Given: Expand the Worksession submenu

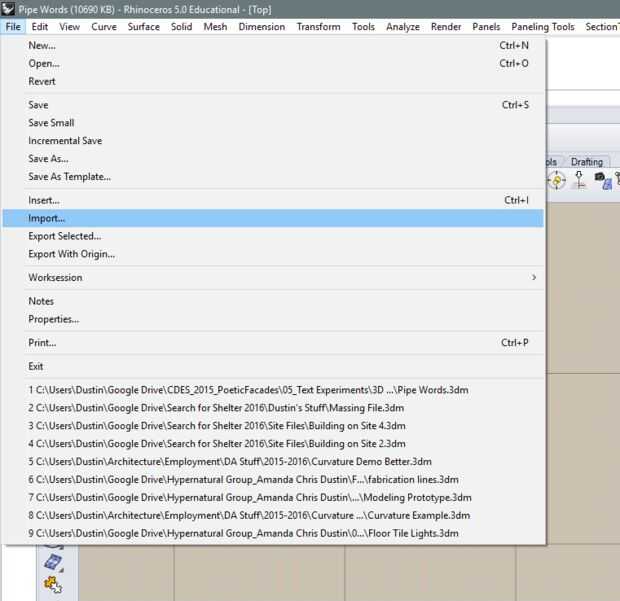Looking at the screenshot, I should 273,278.
